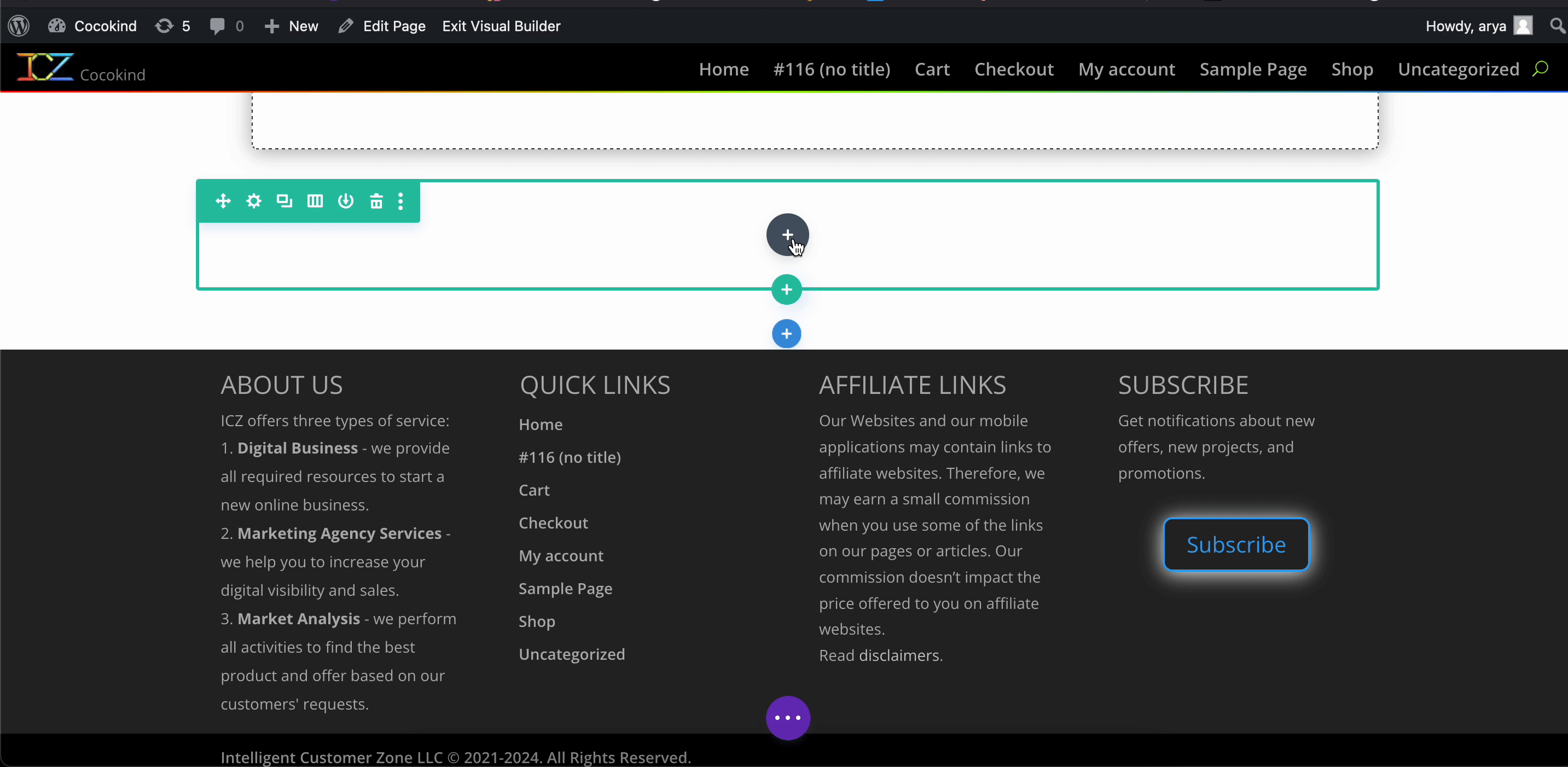The image size is (1568, 767).
Task: Open Shop in the top navigation
Action: click(x=1352, y=69)
